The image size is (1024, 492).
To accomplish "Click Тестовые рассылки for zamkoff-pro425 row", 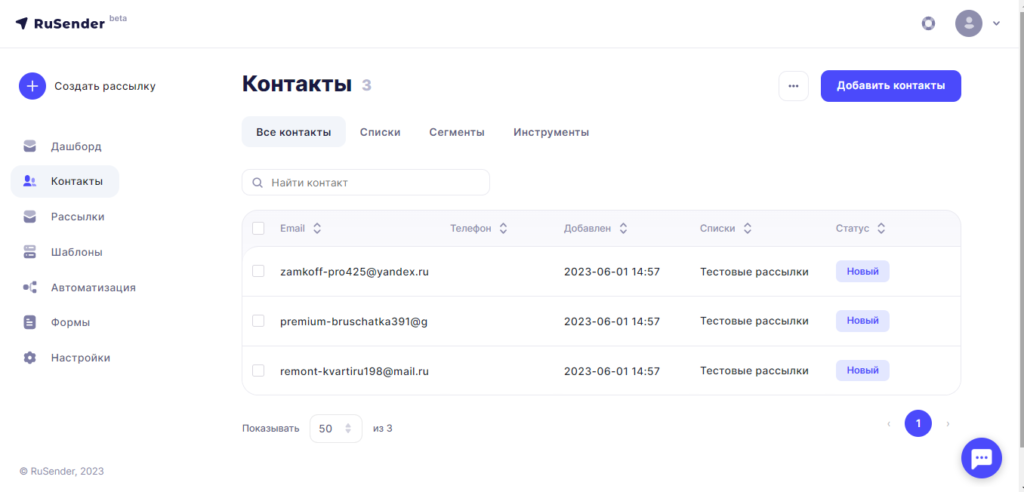I will click(x=754, y=271).
